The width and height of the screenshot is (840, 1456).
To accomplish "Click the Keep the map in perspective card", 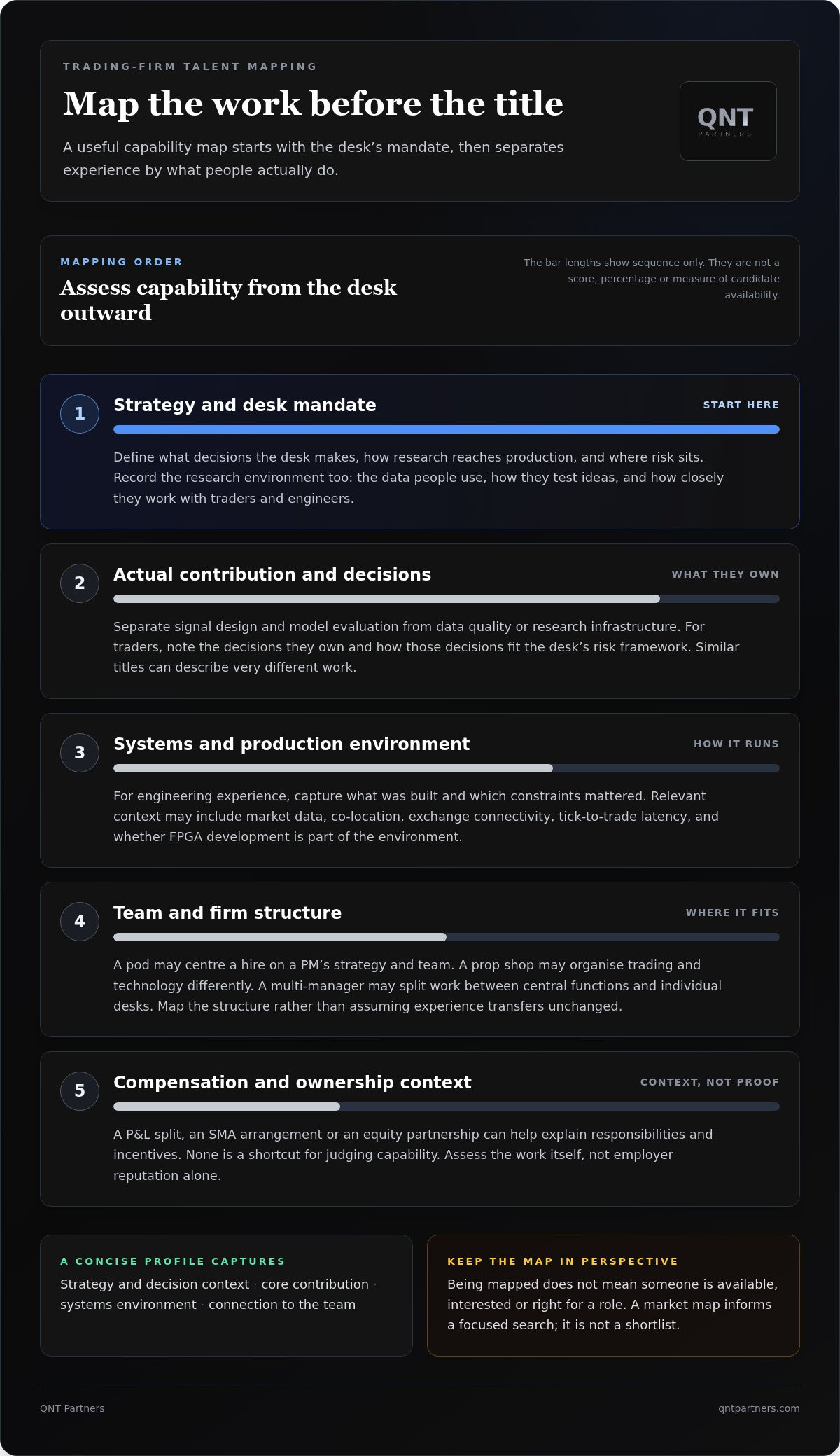I will pos(613,1296).
